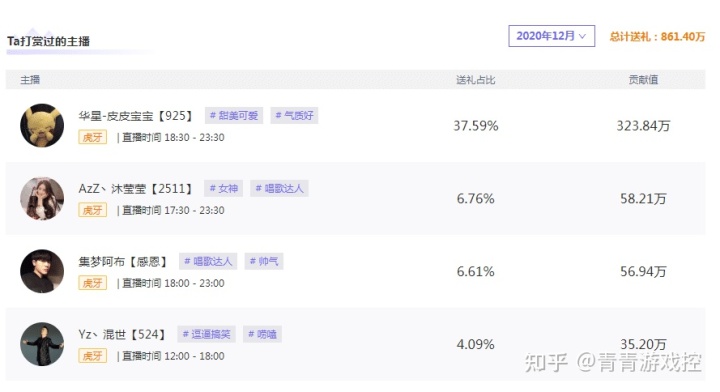Open the 2020年12月 month dropdown

pyautogui.click(x=551, y=36)
